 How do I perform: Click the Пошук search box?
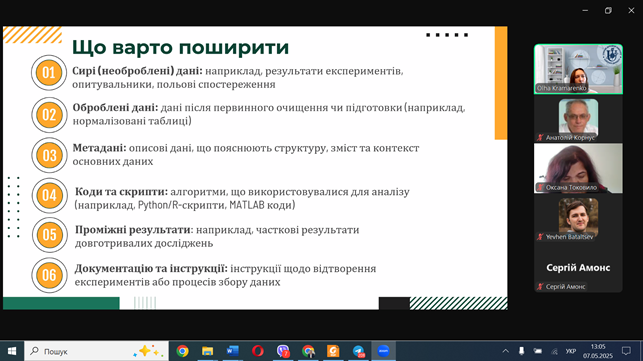click(x=96, y=351)
